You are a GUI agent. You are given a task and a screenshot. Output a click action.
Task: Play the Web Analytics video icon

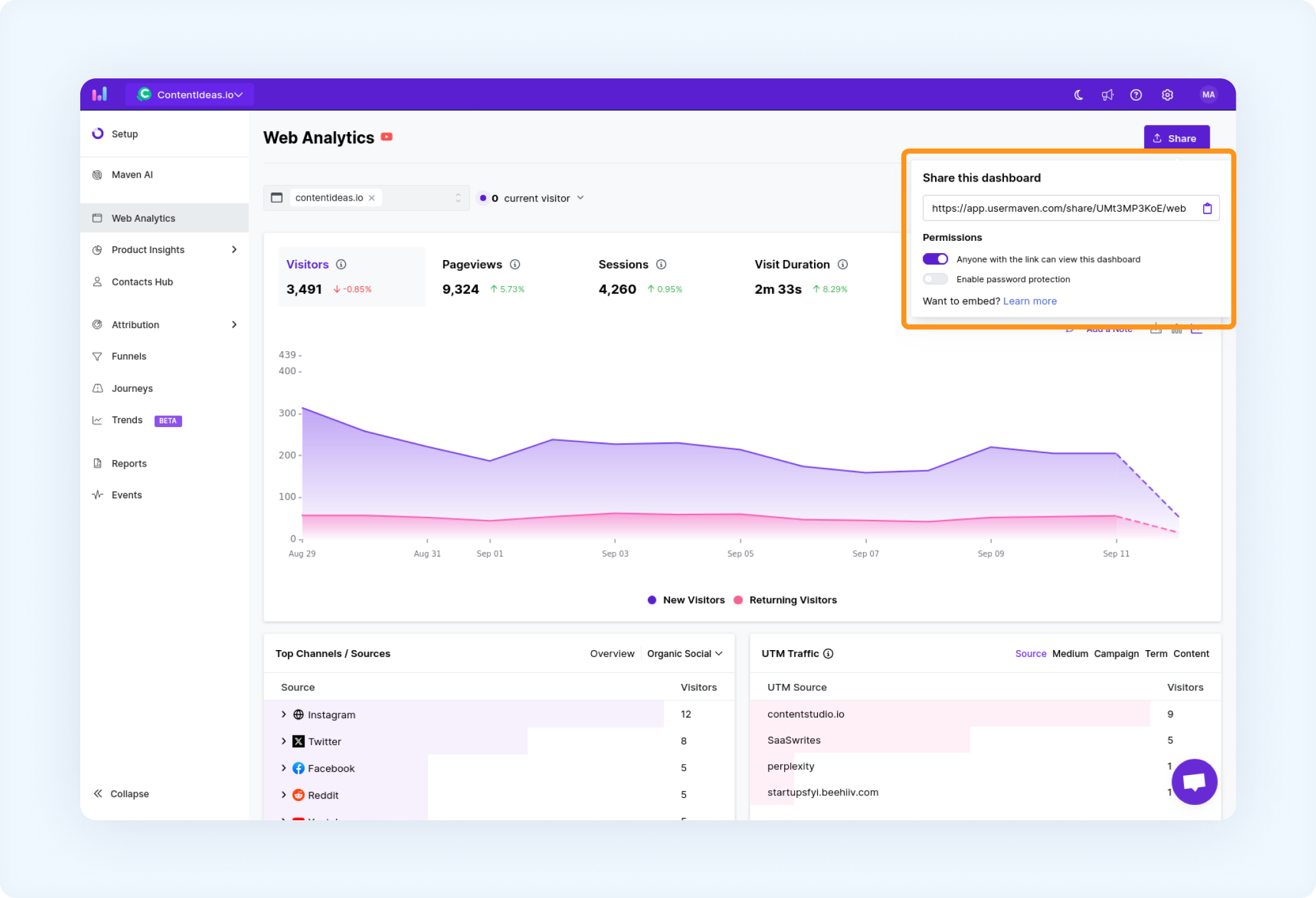click(387, 137)
